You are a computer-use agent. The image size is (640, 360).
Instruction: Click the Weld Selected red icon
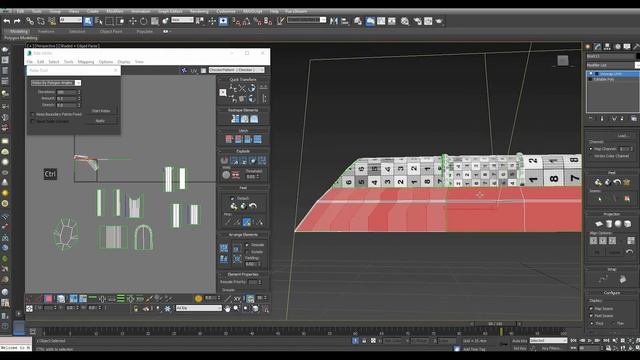click(236, 176)
